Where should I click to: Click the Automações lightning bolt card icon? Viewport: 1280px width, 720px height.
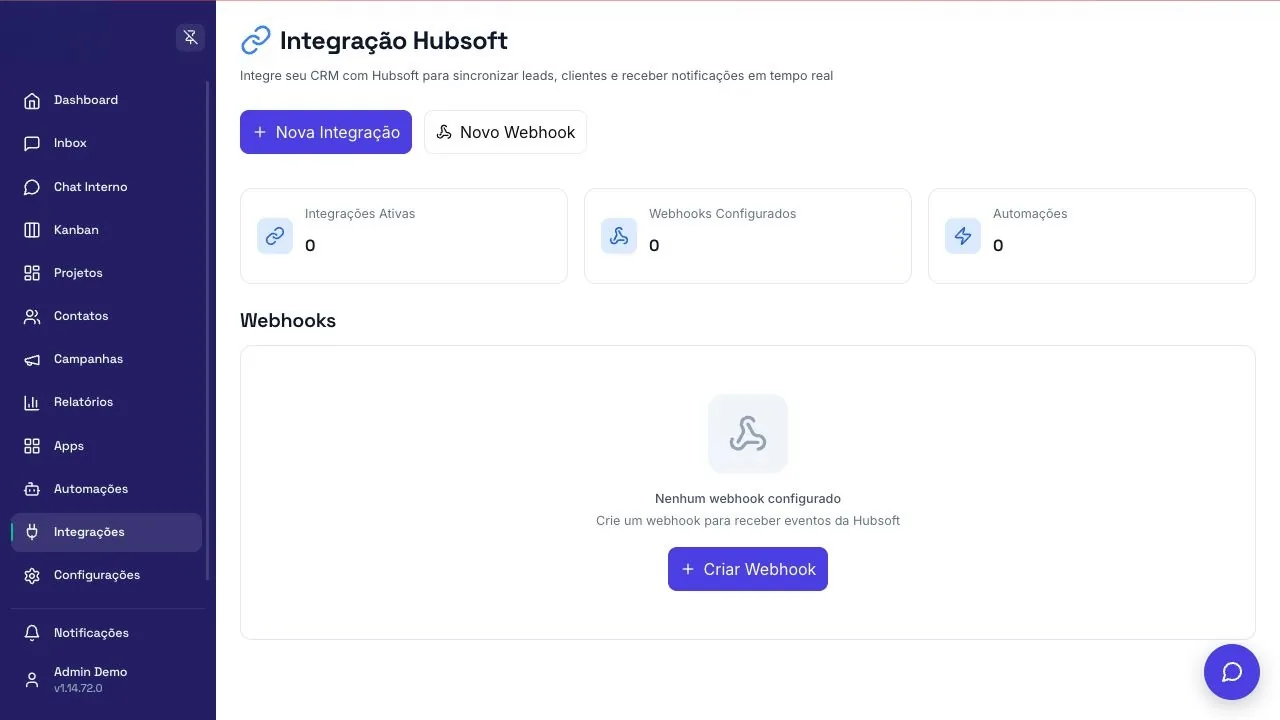click(x=963, y=236)
